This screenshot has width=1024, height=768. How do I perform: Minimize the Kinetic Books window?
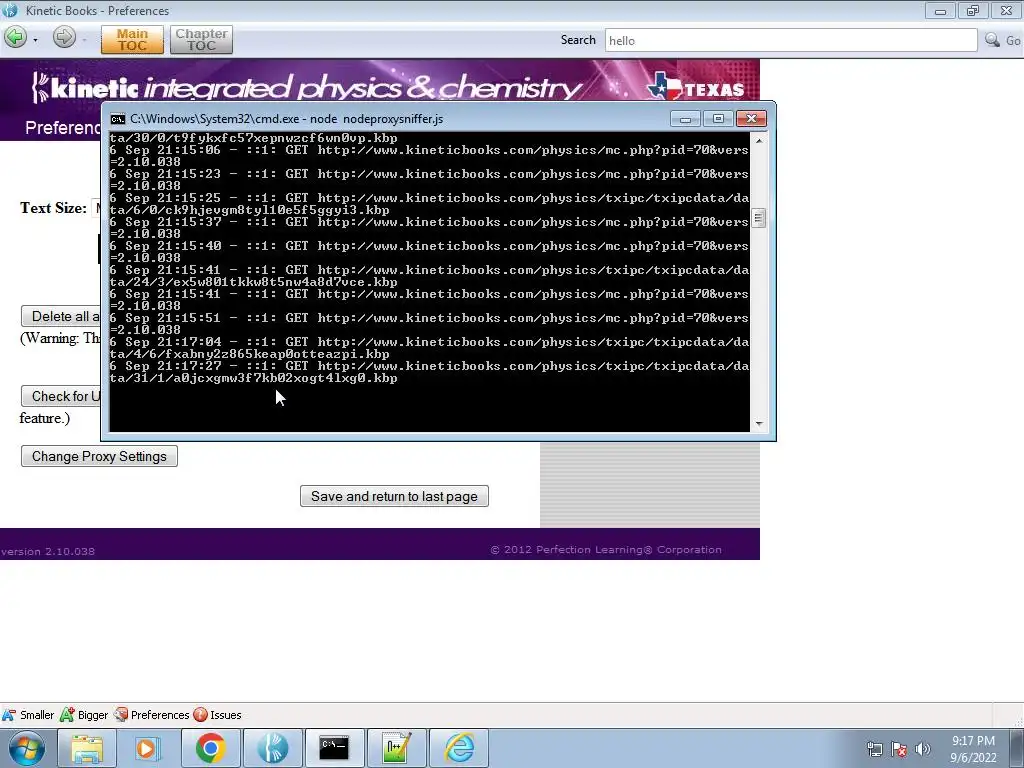[x=940, y=11]
